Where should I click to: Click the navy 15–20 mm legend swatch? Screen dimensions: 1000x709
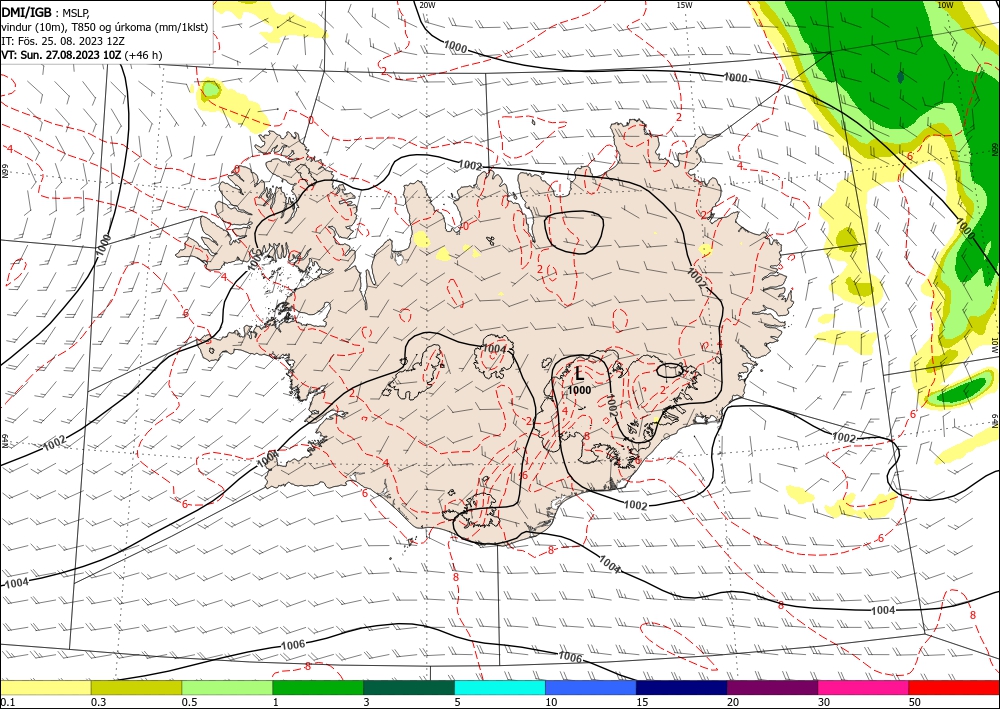tap(682, 687)
